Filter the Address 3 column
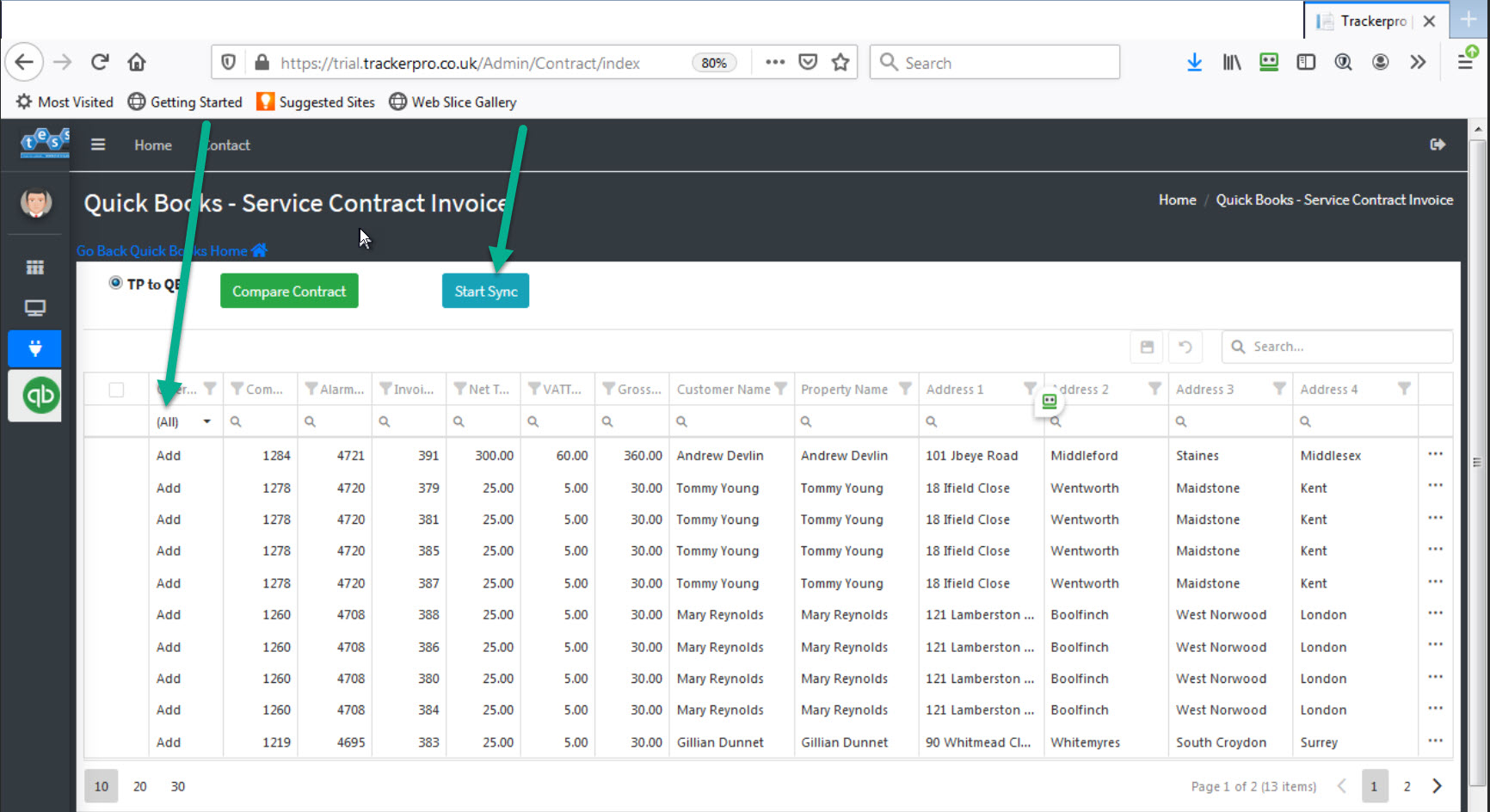The image size is (1490, 812). (x=1279, y=389)
